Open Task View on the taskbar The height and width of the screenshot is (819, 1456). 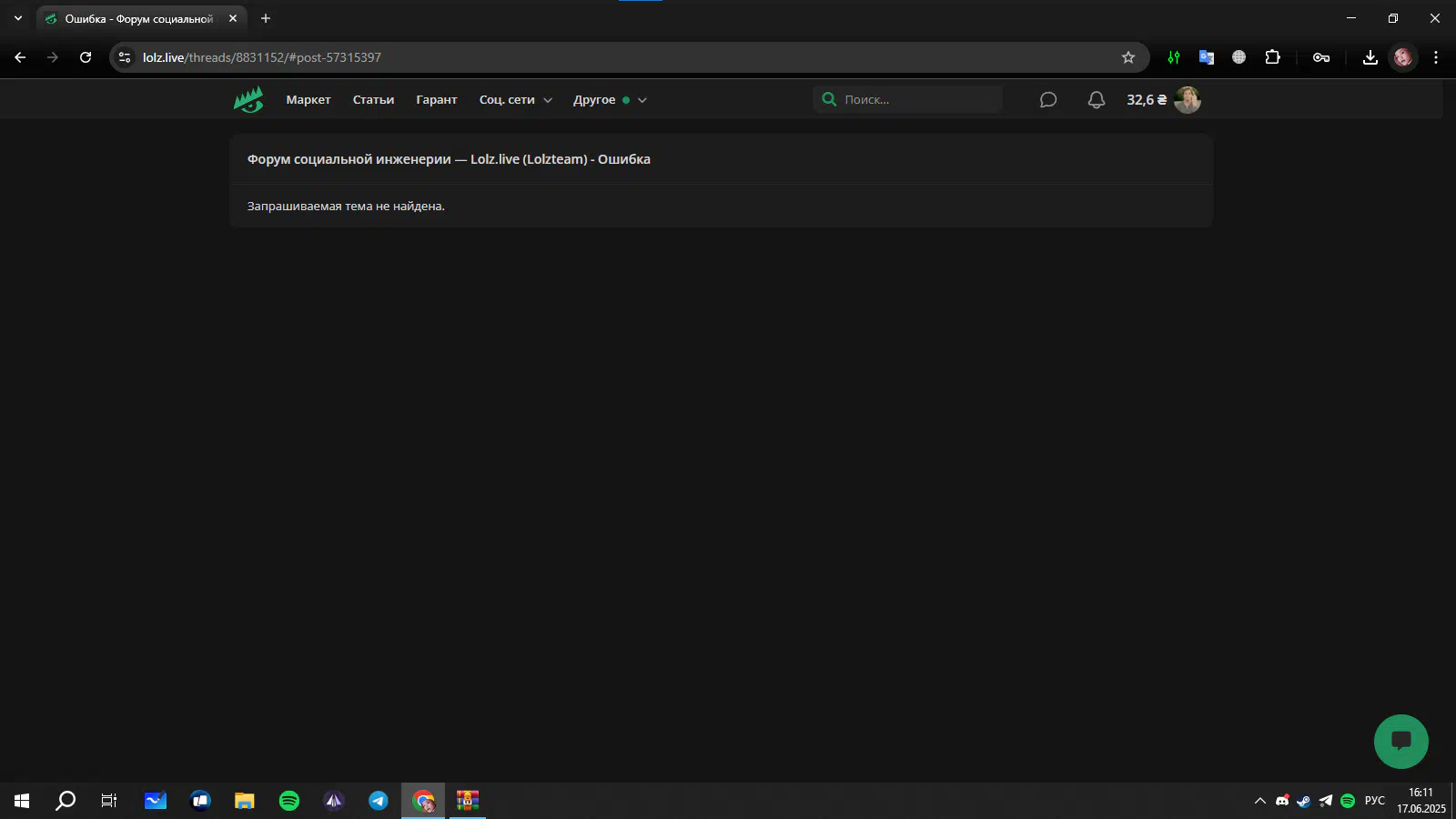click(109, 801)
